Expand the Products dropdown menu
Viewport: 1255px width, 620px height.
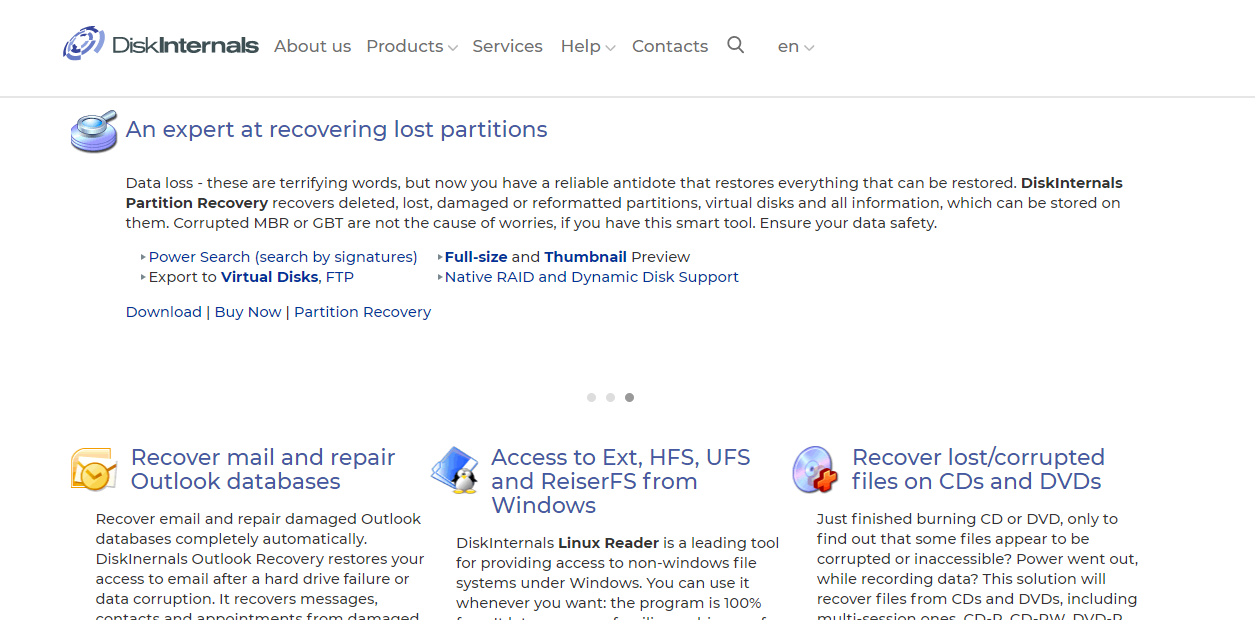point(411,46)
